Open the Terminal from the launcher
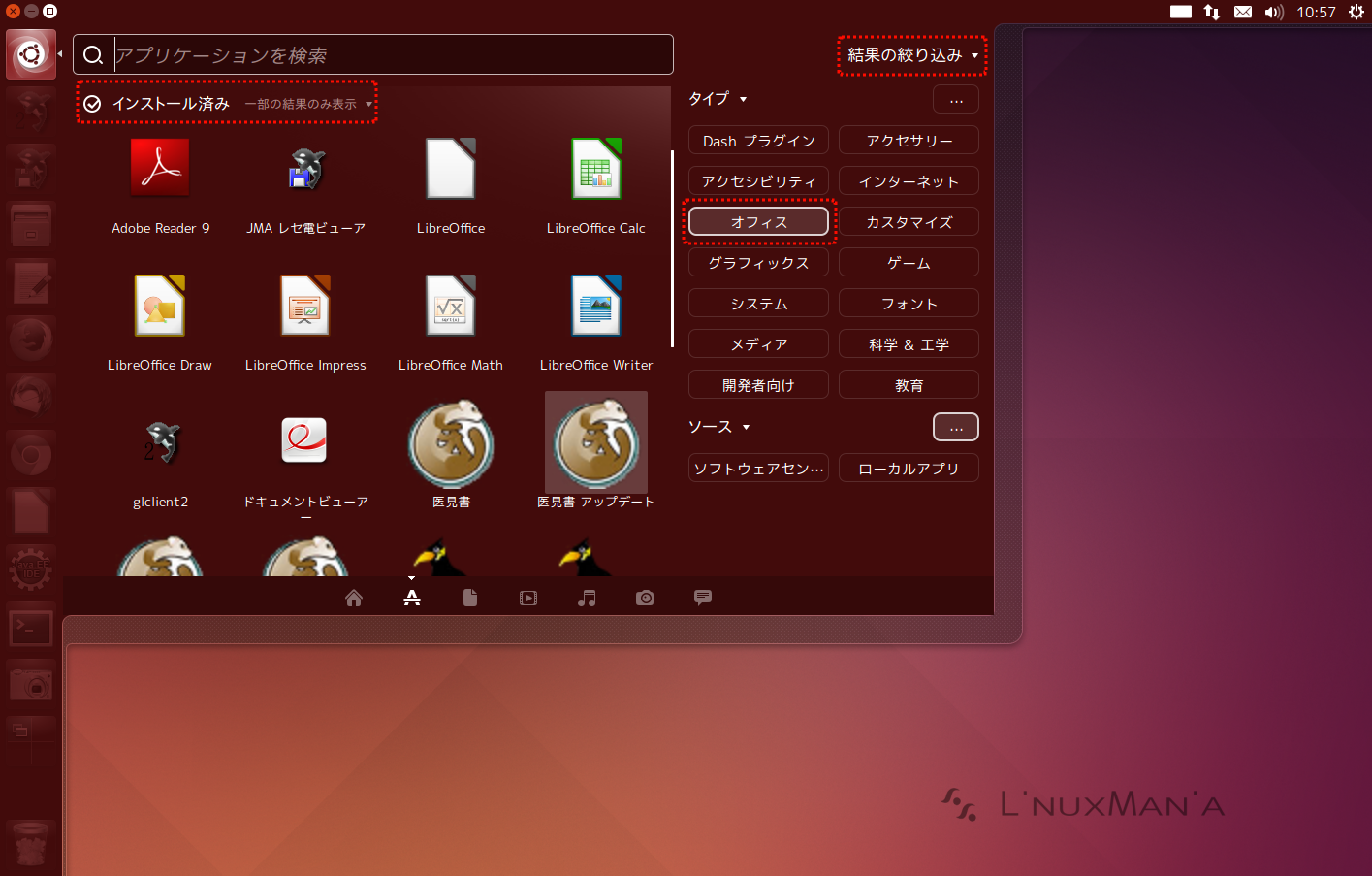This screenshot has height=876, width=1372. pos(31,627)
